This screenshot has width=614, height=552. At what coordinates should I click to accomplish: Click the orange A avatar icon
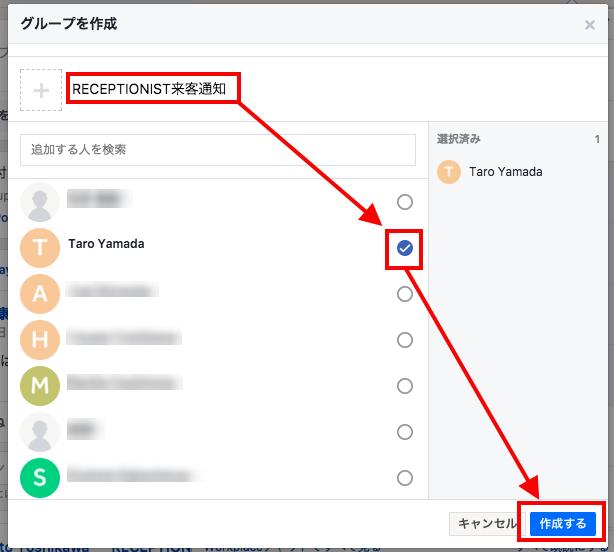(x=41, y=294)
